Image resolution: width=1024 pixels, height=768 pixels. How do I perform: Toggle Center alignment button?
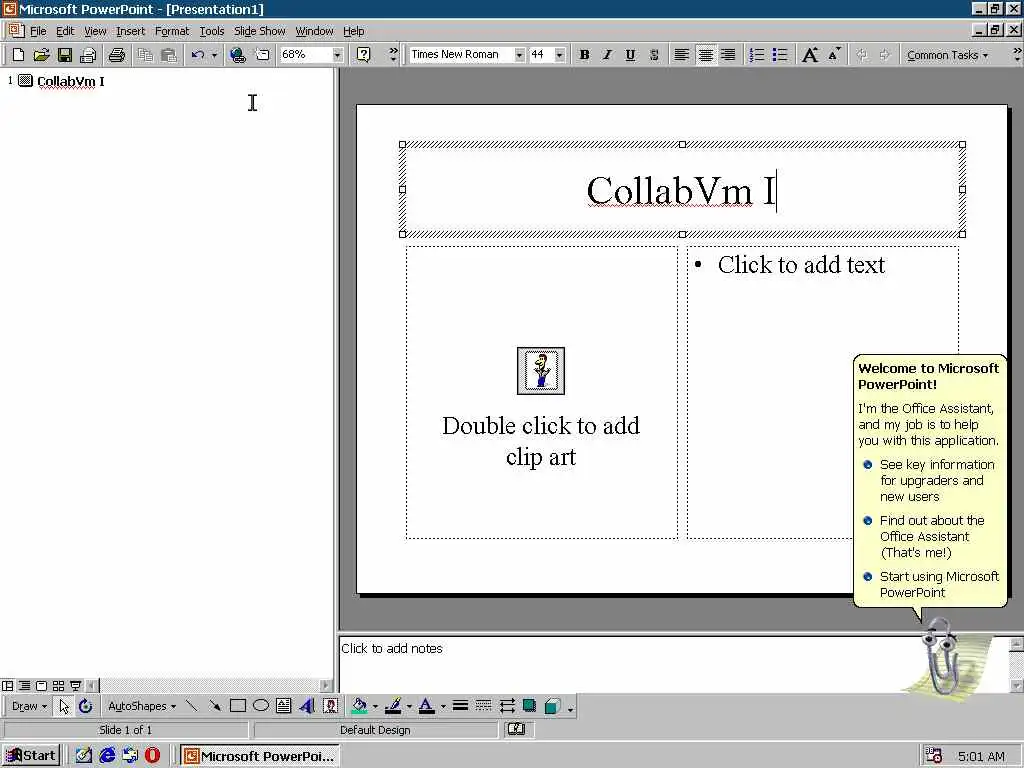(705, 55)
